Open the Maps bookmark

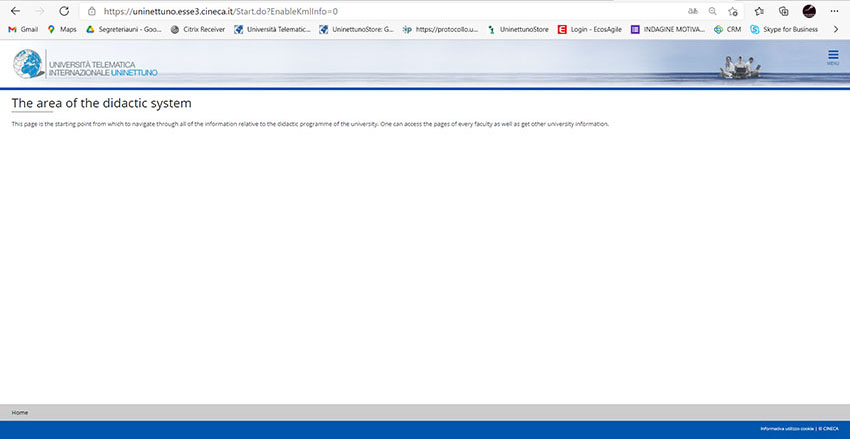coord(61,30)
